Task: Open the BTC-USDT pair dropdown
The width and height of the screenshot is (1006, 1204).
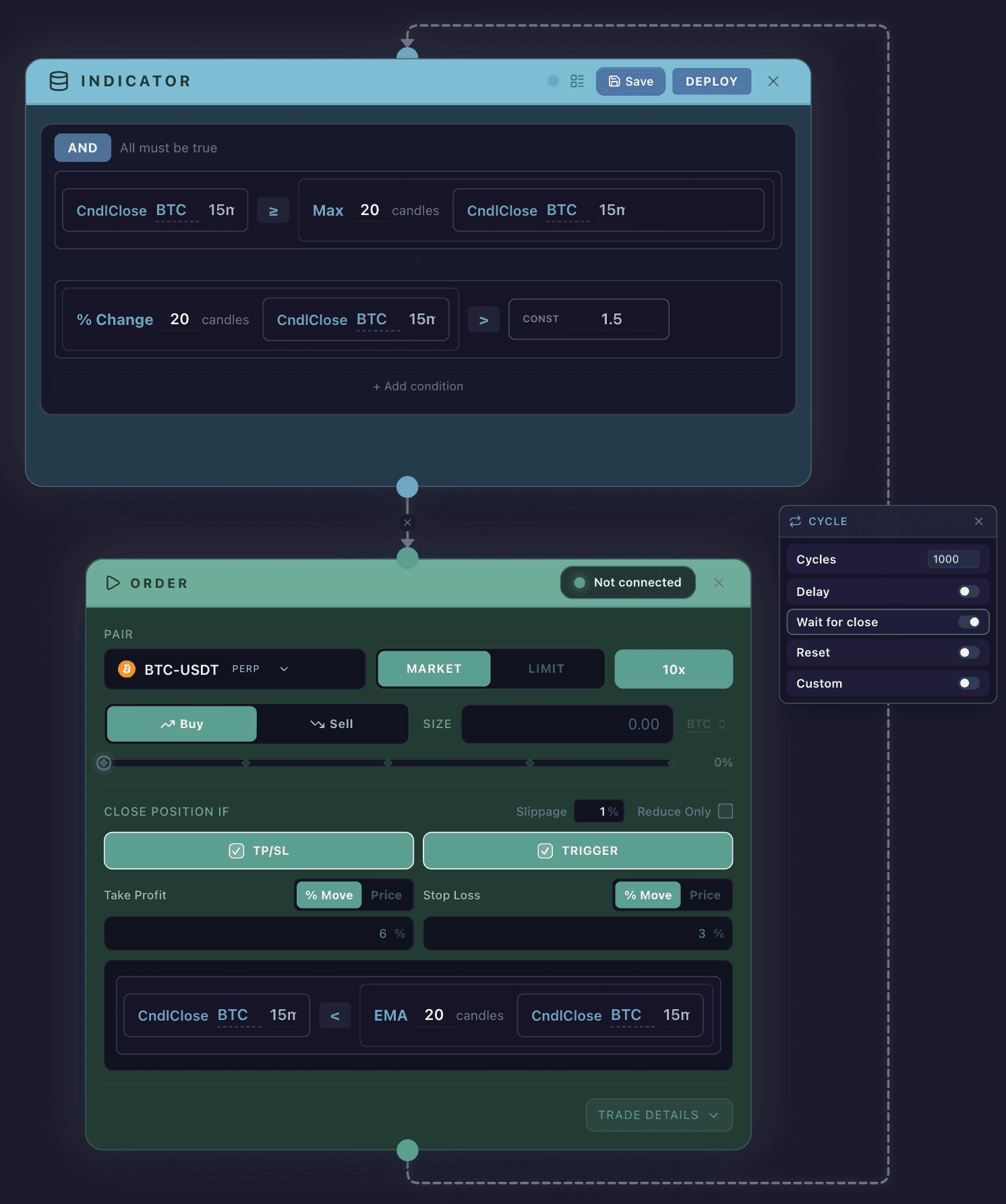Action: click(x=235, y=669)
